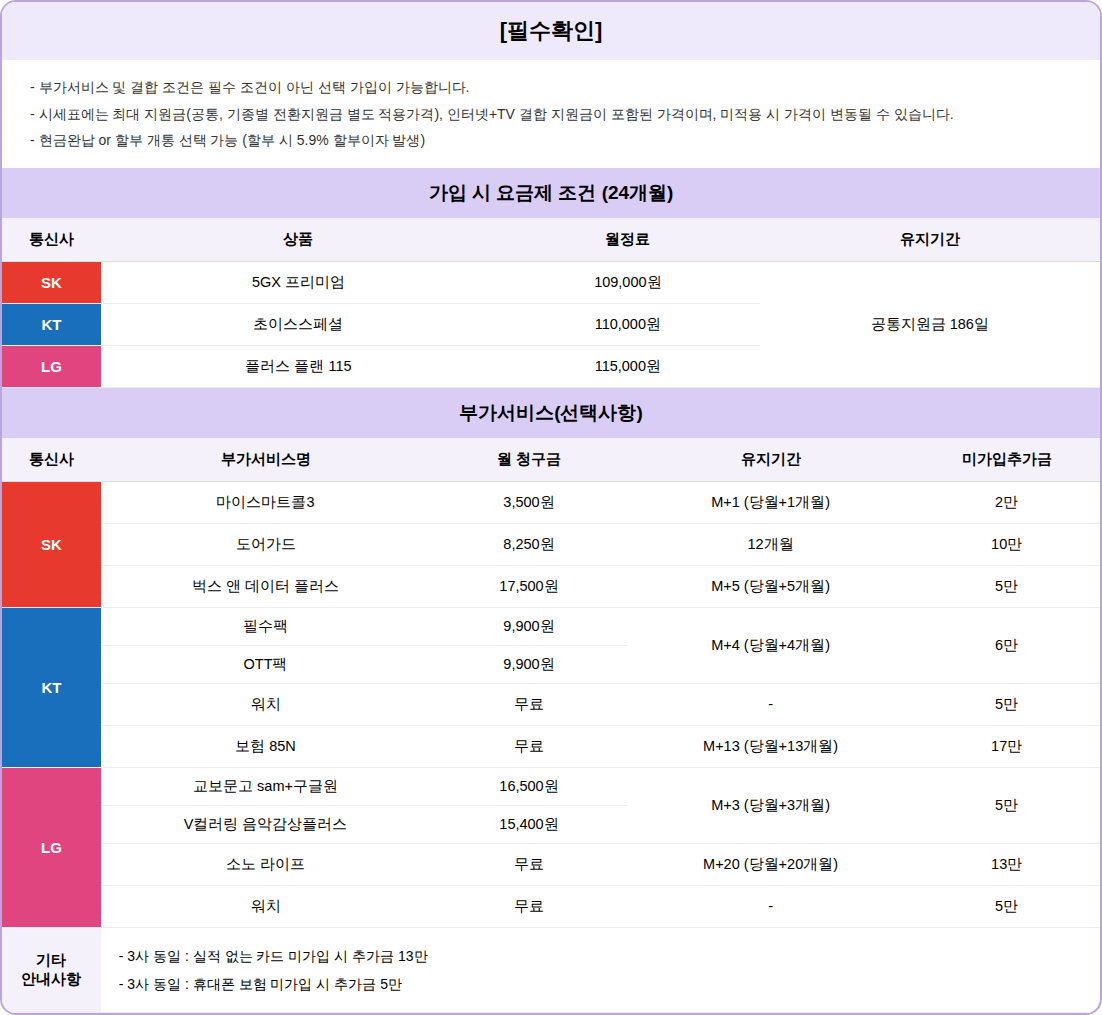Select the 휴대폰 보험 미가입 note
Image resolution: width=1102 pixels, height=1015 pixels.
(x=260, y=985)
